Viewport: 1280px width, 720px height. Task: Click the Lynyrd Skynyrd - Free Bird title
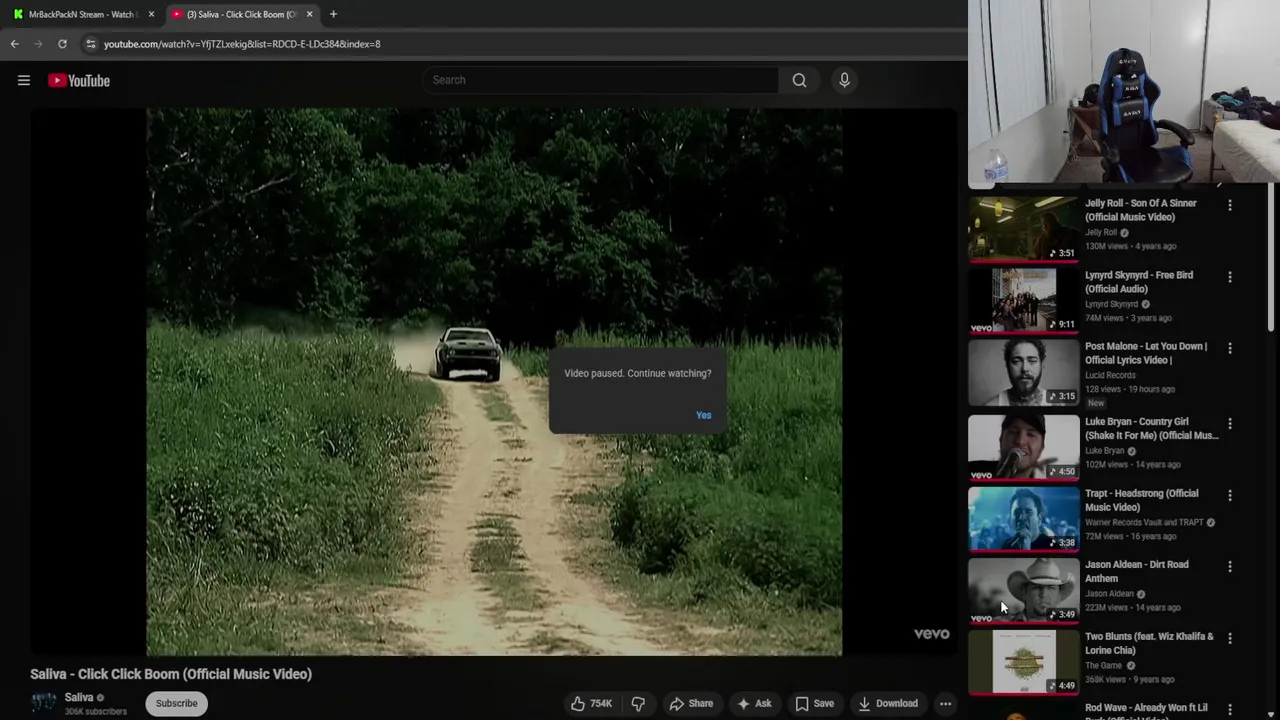[1139, 282]
